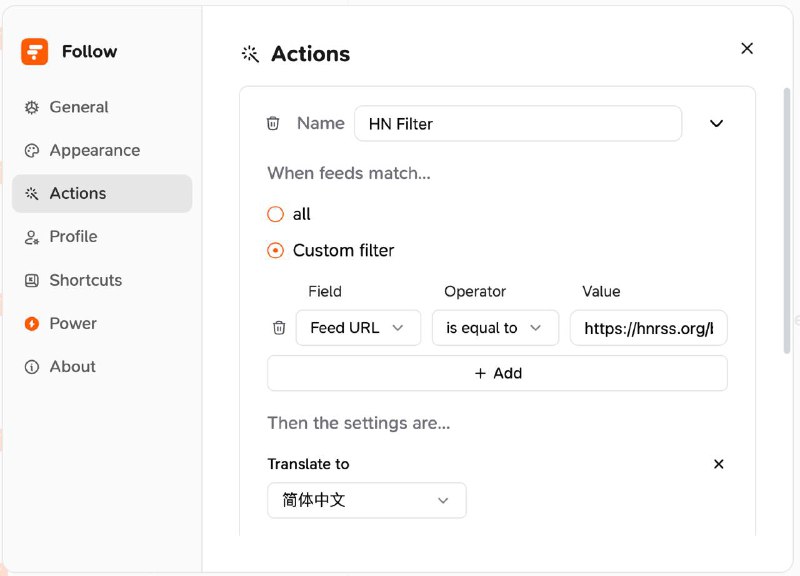Remove the Feed URL filter row trash icon

click(x=279, y=327)
